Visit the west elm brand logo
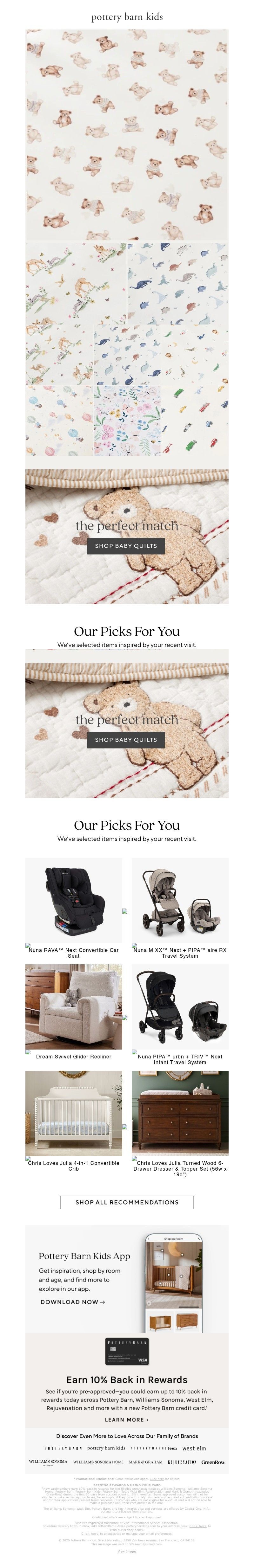This screenshot has height=1568, width=254. 194,1448
